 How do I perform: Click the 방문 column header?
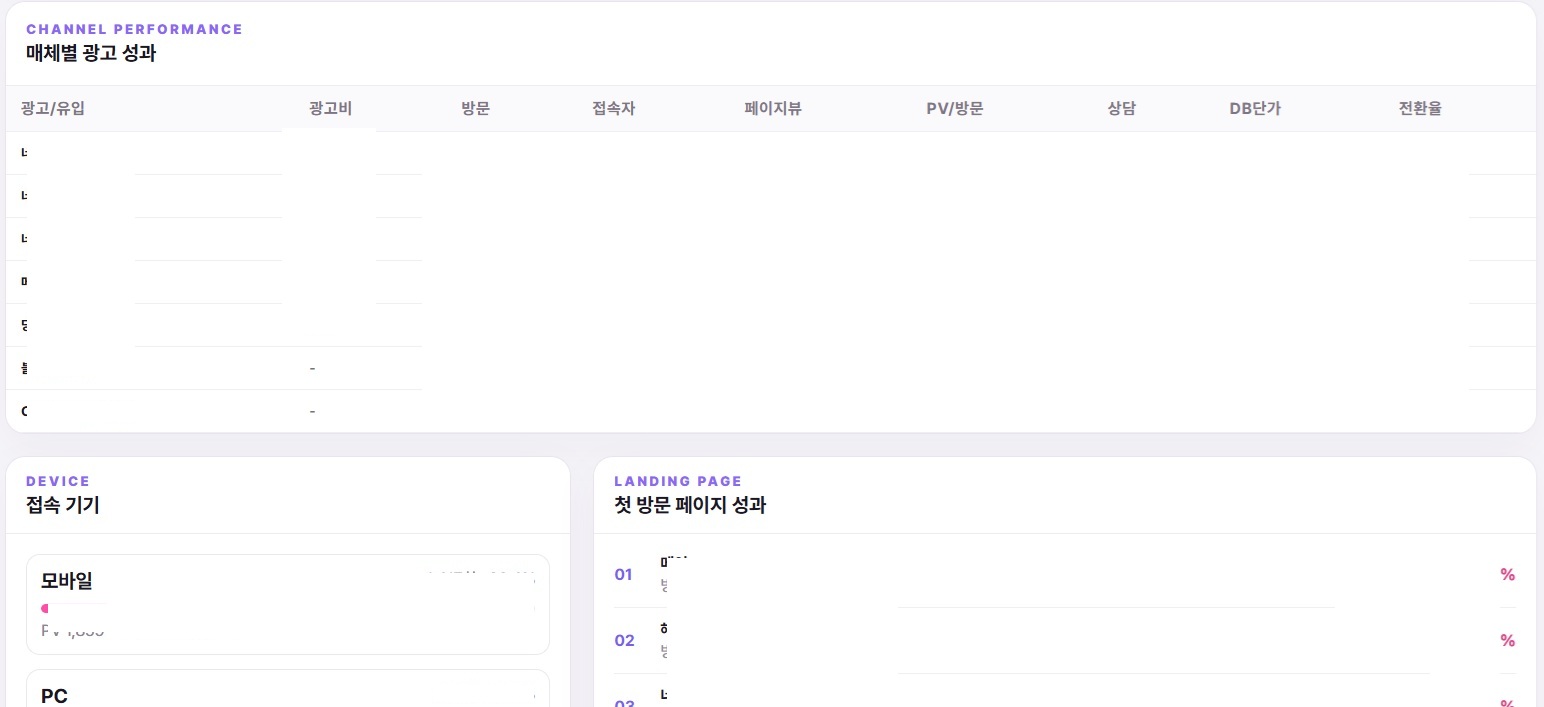point(476,109)
